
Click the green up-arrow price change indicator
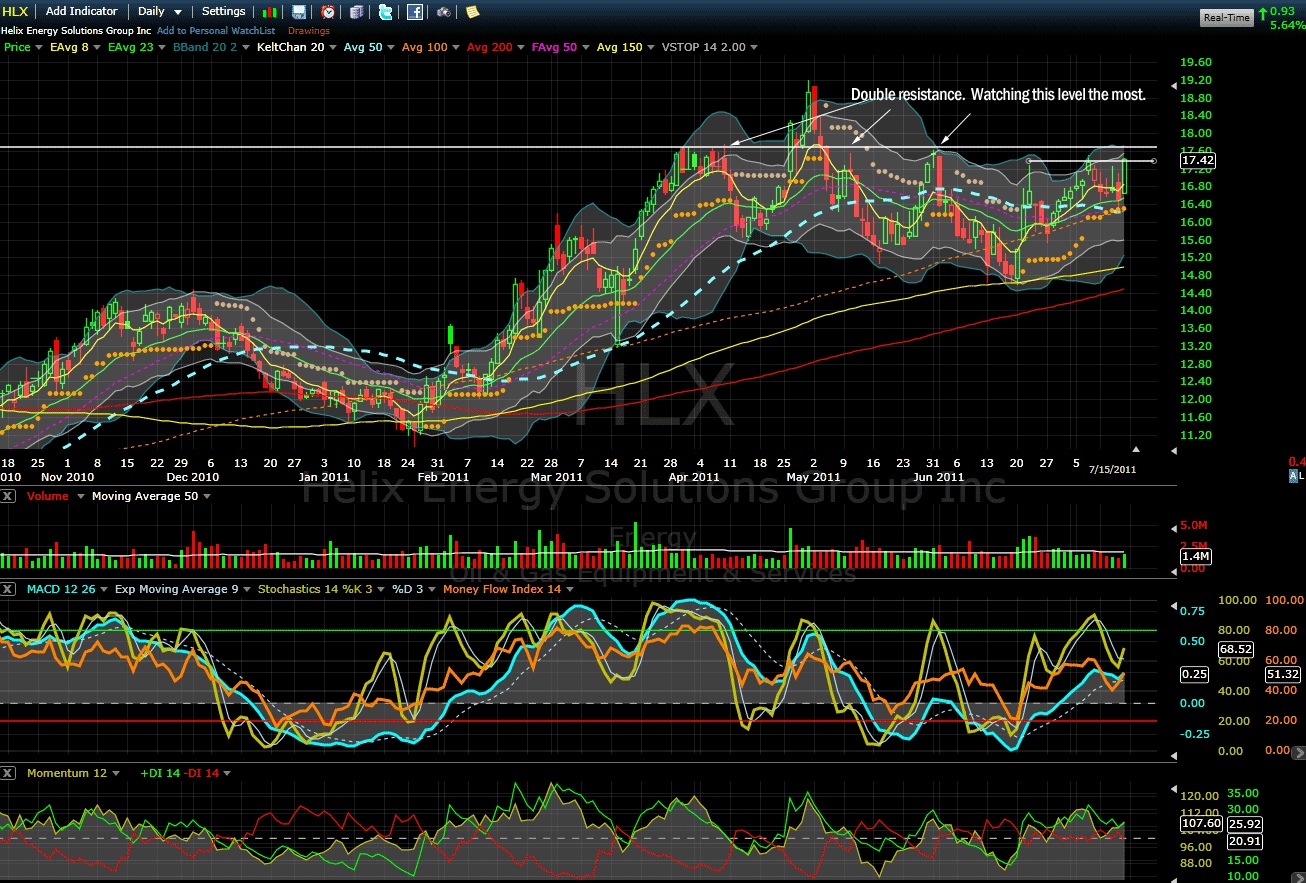tap(1263, 13)
